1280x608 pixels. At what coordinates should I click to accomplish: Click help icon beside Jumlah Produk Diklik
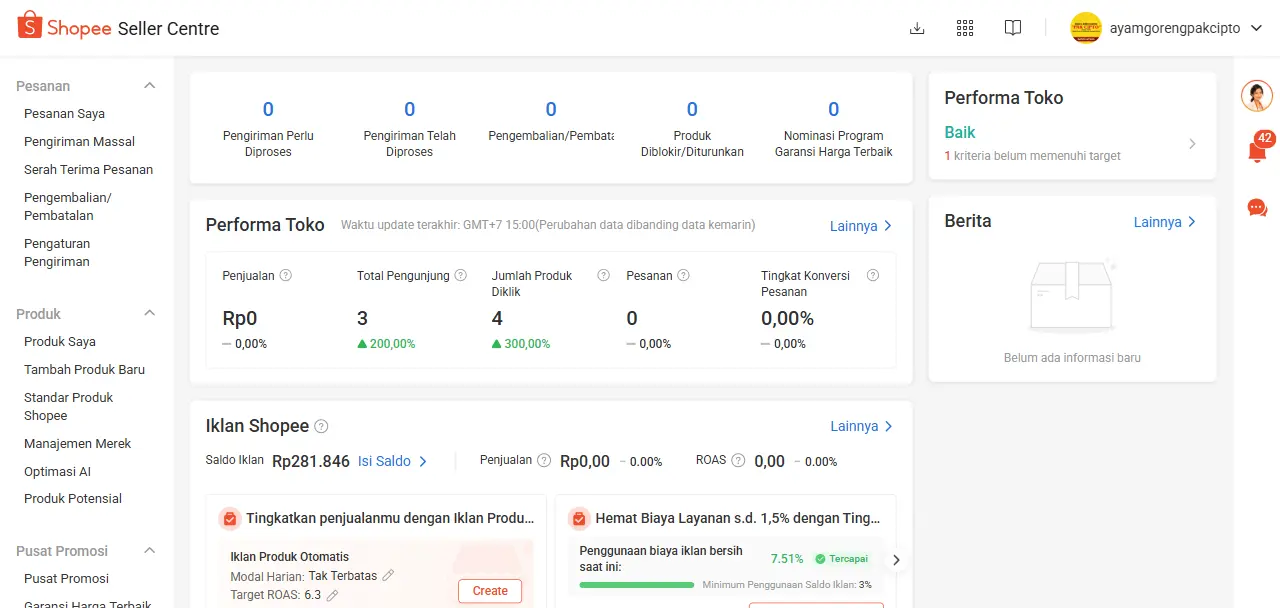[603, 275]
